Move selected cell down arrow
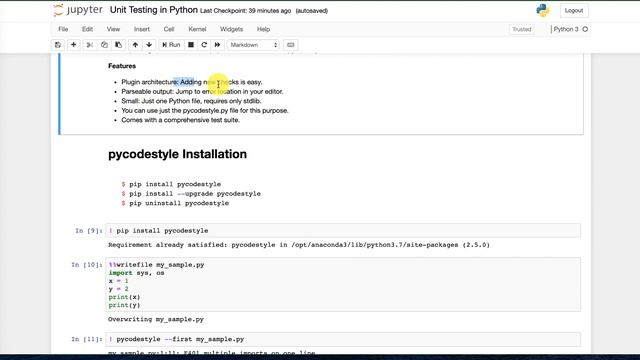Image resolution: width=640 pixels, height=360 pixels. (149, 45)
